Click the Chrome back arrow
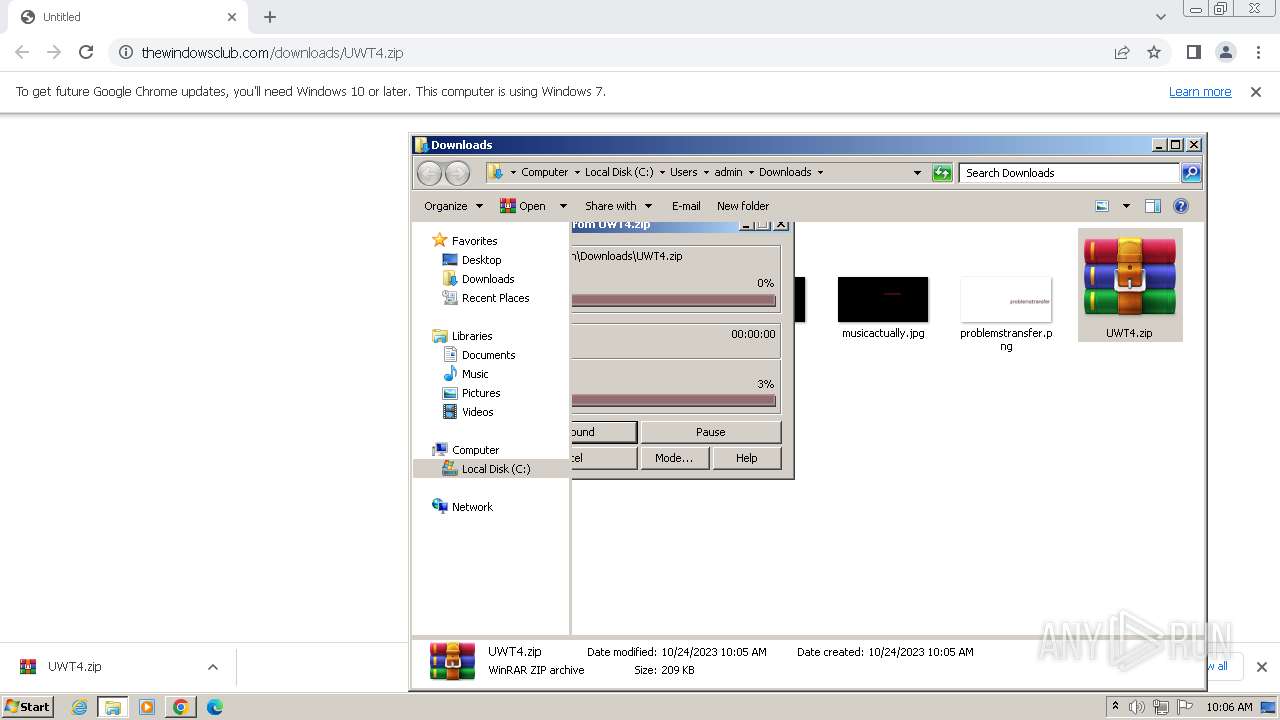This screenshot has width=1280, height=720. (22, 52)
